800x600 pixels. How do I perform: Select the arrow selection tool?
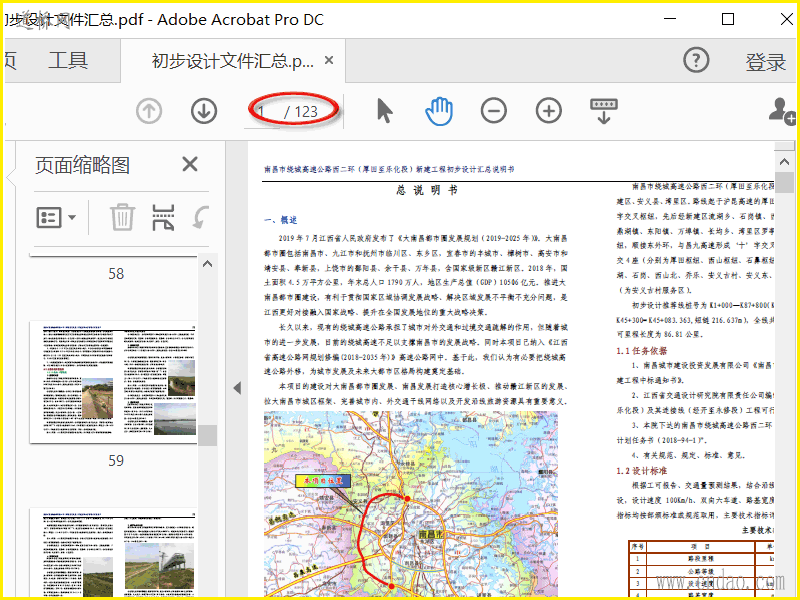tap(385, 111)
